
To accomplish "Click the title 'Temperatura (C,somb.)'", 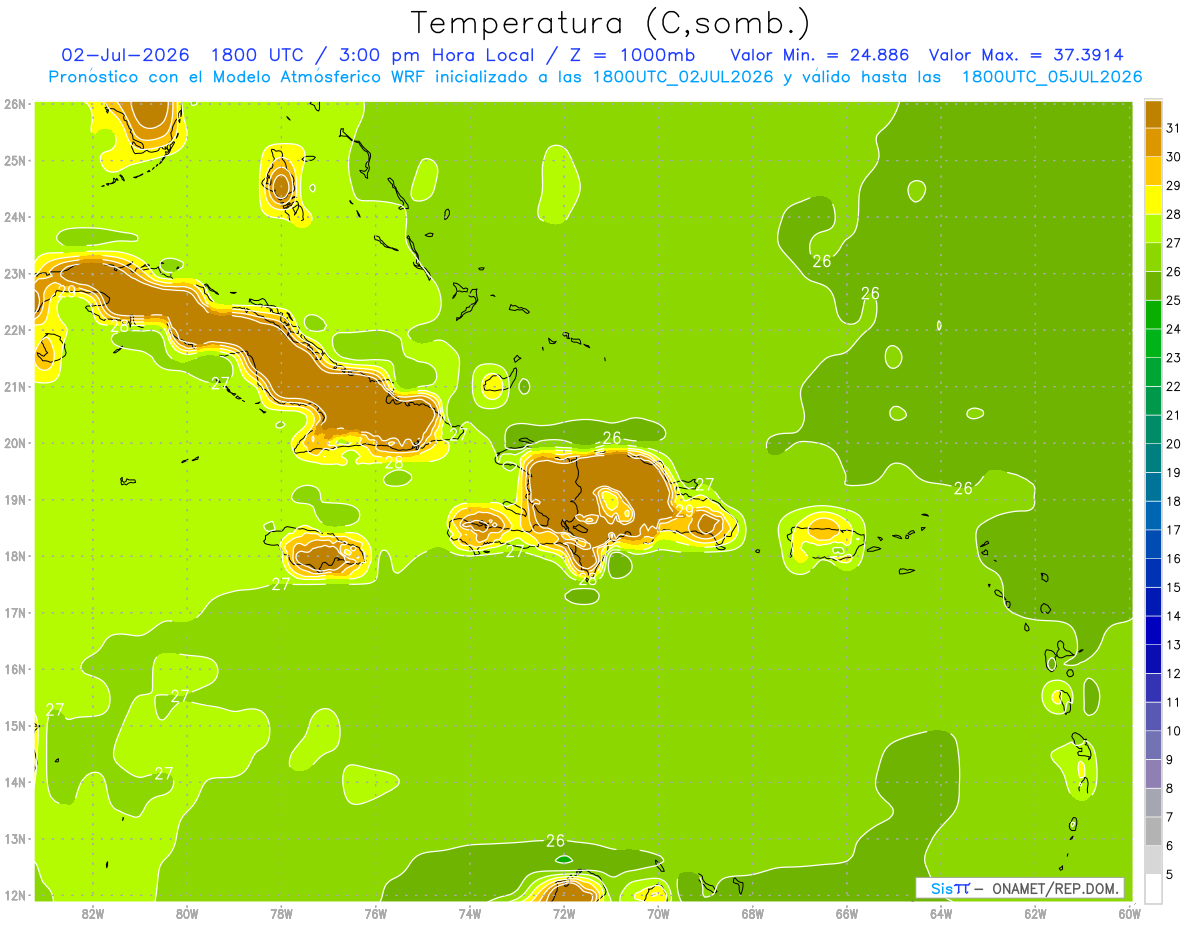I will tap(610, 23).
